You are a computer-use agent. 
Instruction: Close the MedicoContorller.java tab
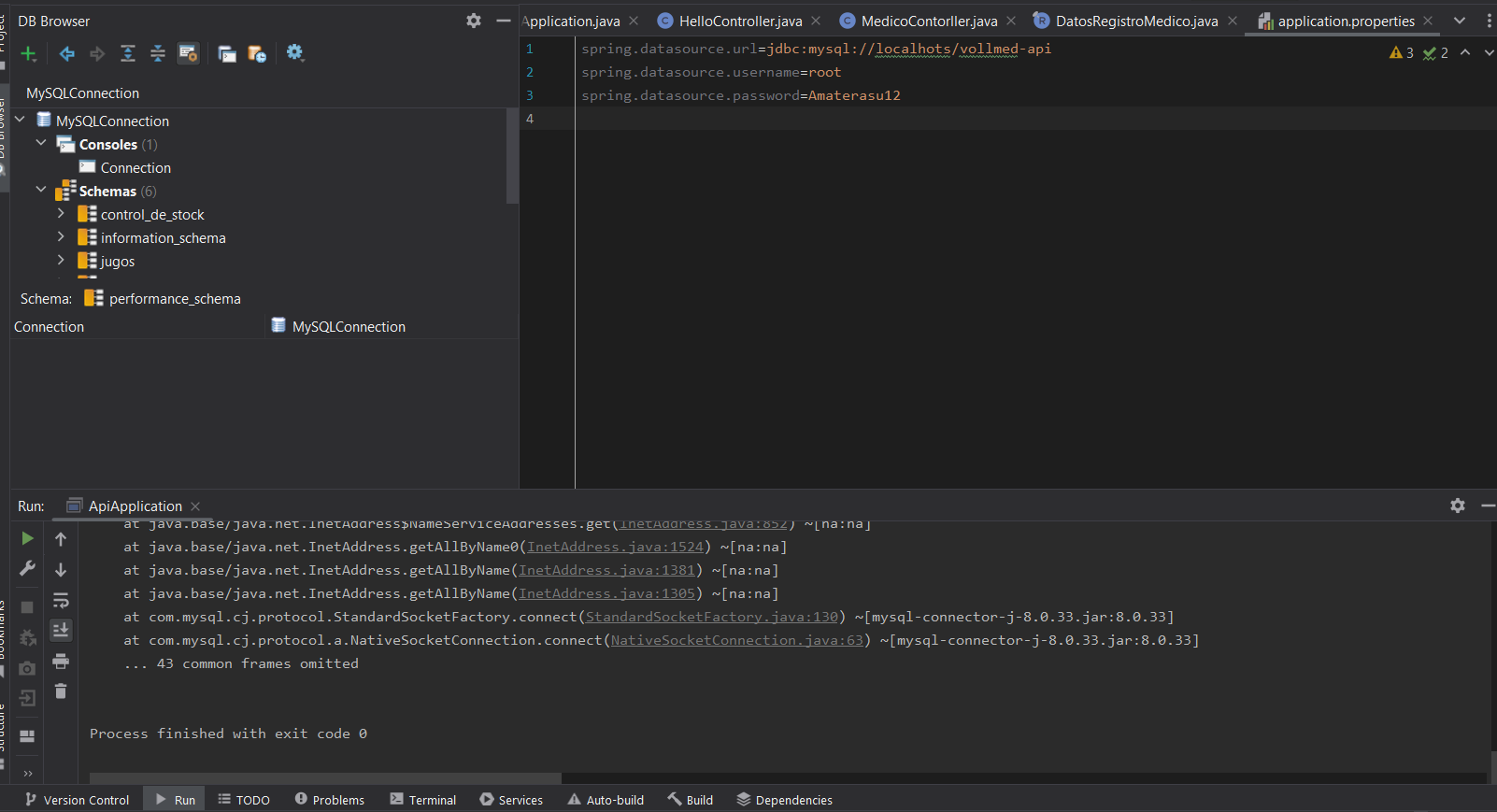(1011, 21)
